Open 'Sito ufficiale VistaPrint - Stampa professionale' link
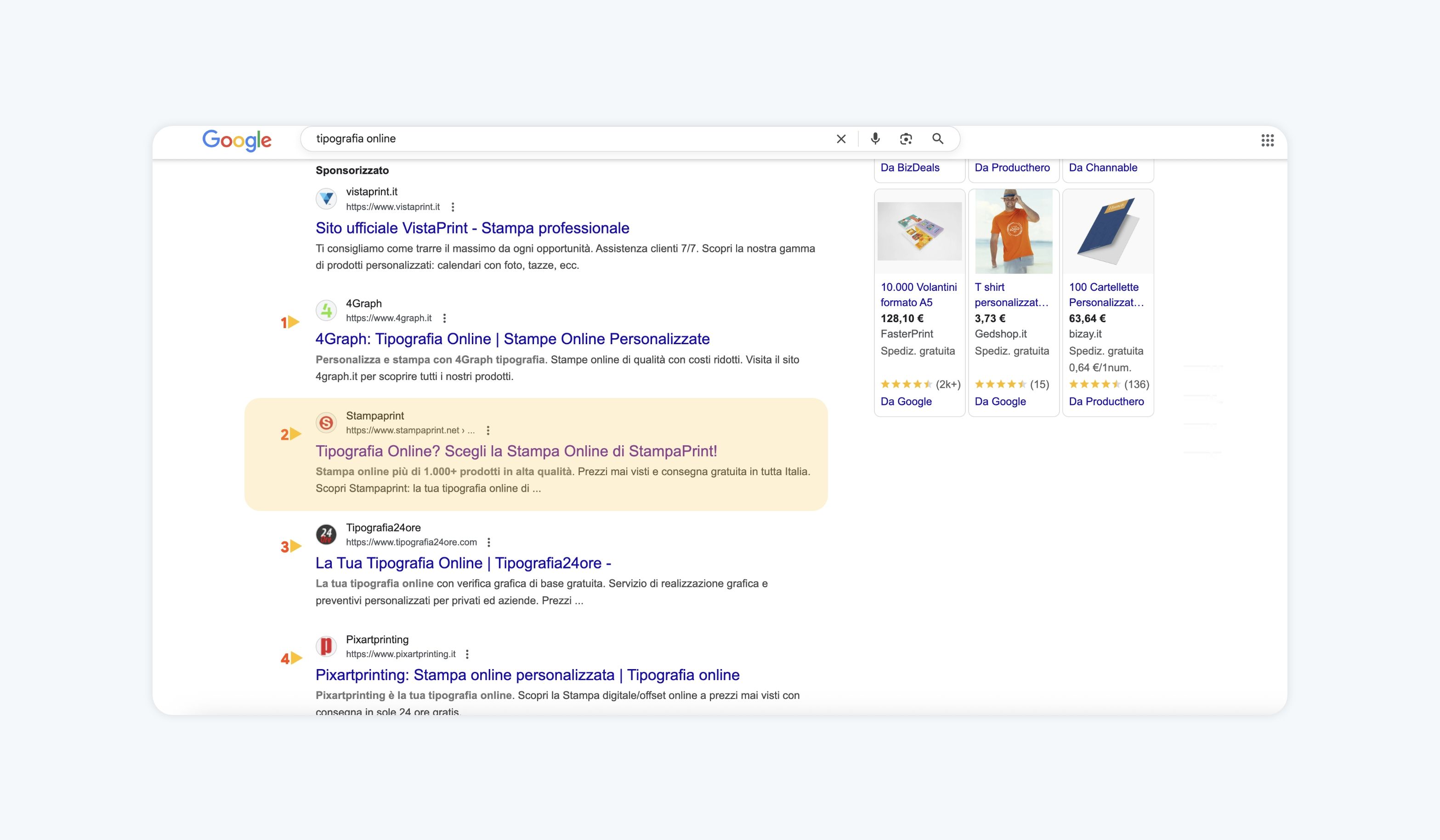The width and height of the screenshot is (1440, 840). (472, 228)
